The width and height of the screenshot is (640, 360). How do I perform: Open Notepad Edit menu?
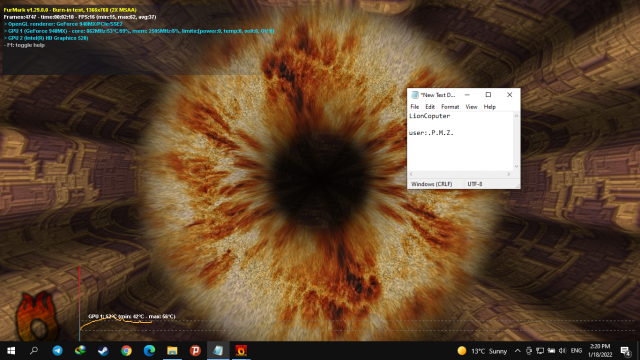pyautogui.click(x=430, y=107)
